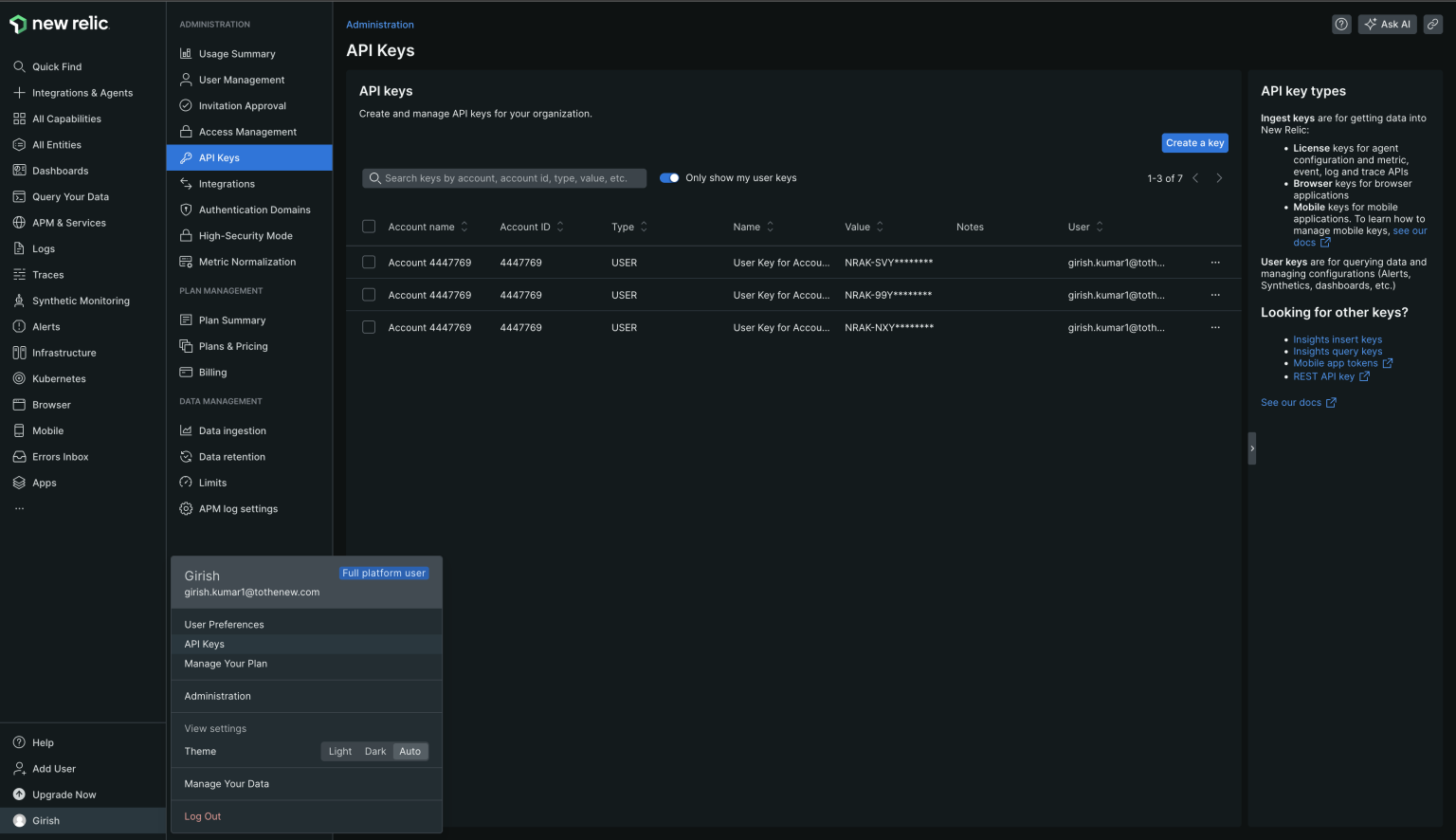The height and width of the screenshot is (840, 1456).
Task: Click the Create a key button
Action: [1194, 142]
